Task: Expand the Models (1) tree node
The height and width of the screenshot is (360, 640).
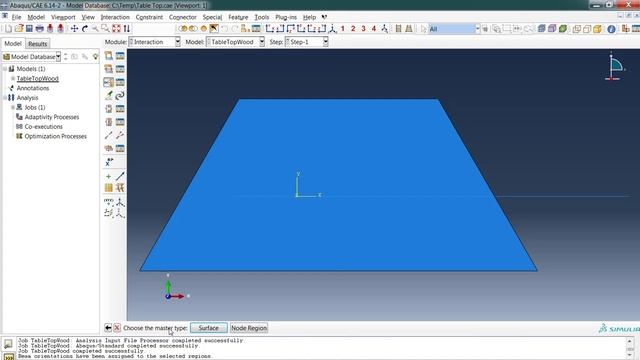Action: tap(5, 69)
